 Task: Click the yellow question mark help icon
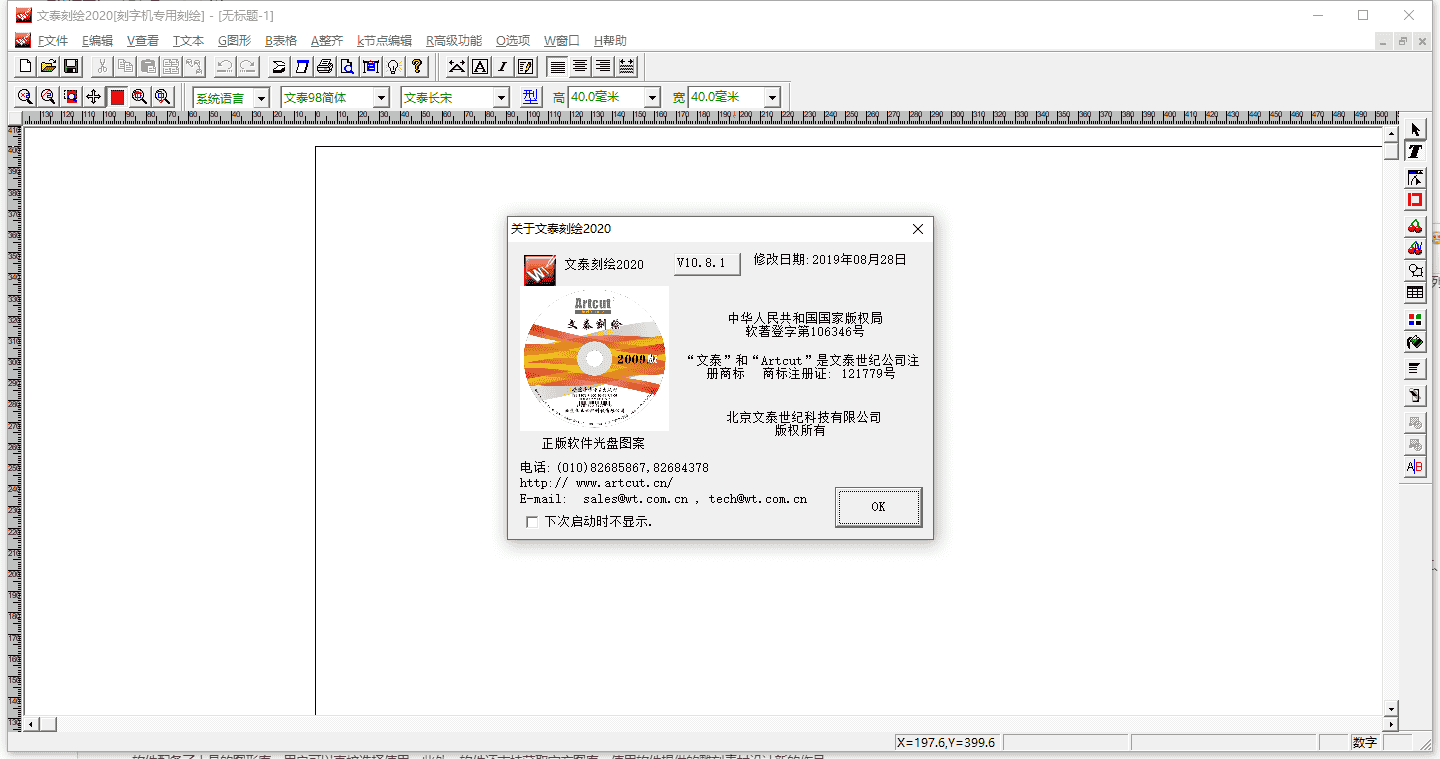pyautogui.click(x=417, y=67)
